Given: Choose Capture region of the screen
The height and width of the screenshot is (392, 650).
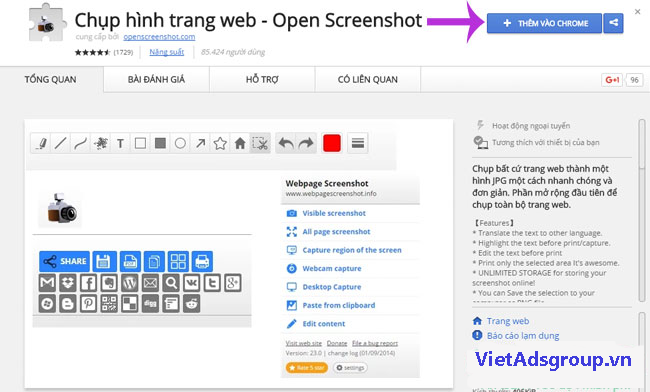Looking at the screenshot, I should click(350, 250).
